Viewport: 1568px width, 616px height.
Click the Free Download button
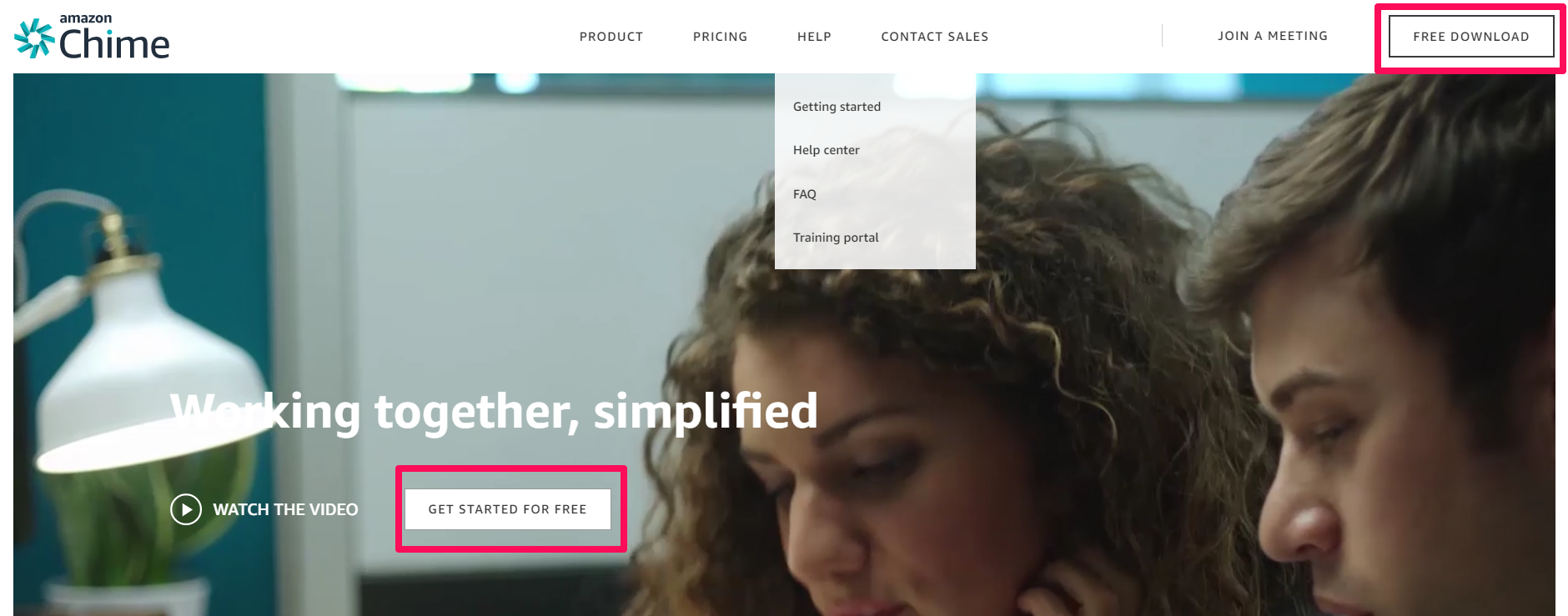(x=1470, y=37)
